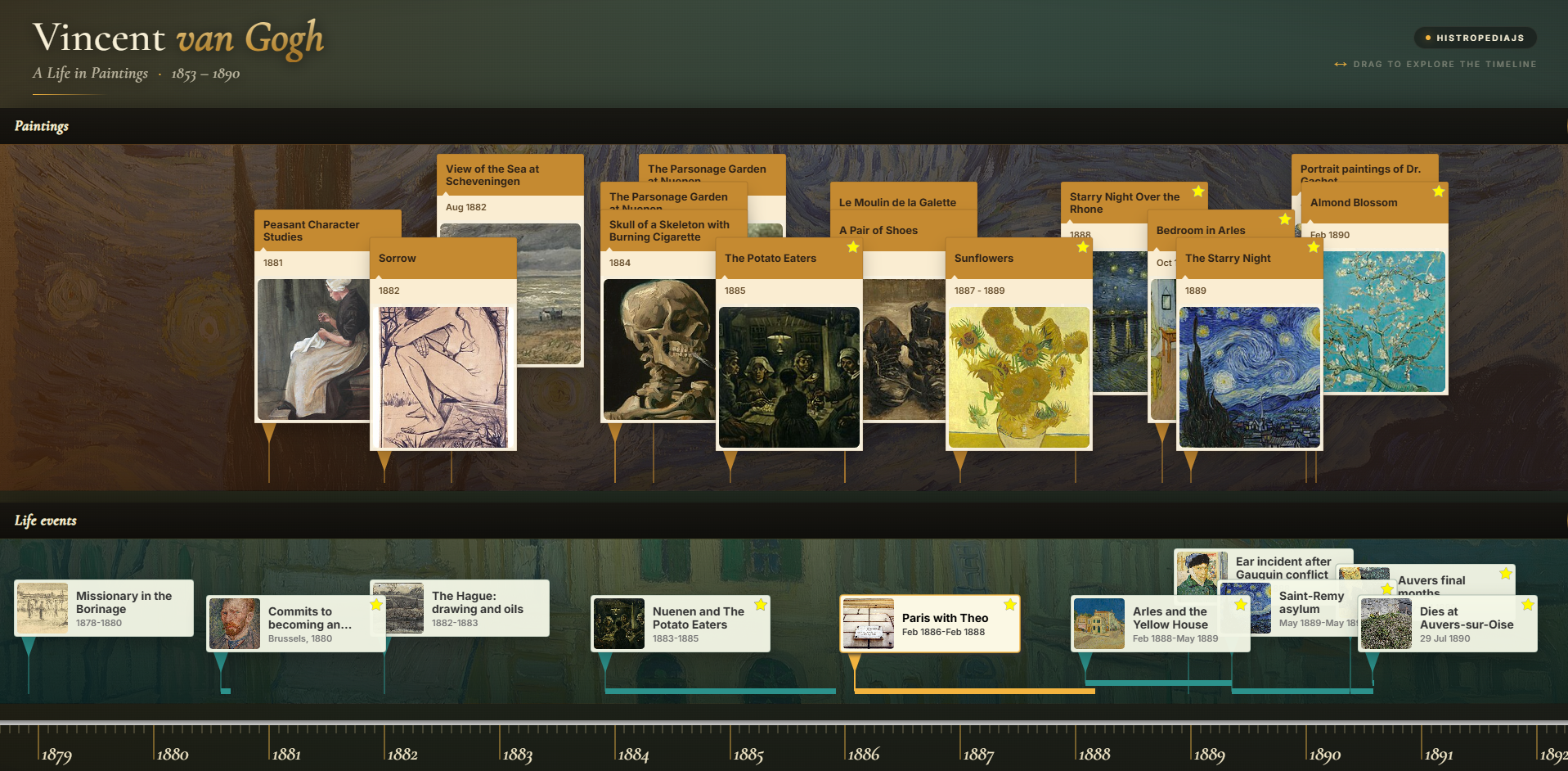Click the star on Nuenen and The Potato Eaters event
1568x771 pixels.
point(761,605)
